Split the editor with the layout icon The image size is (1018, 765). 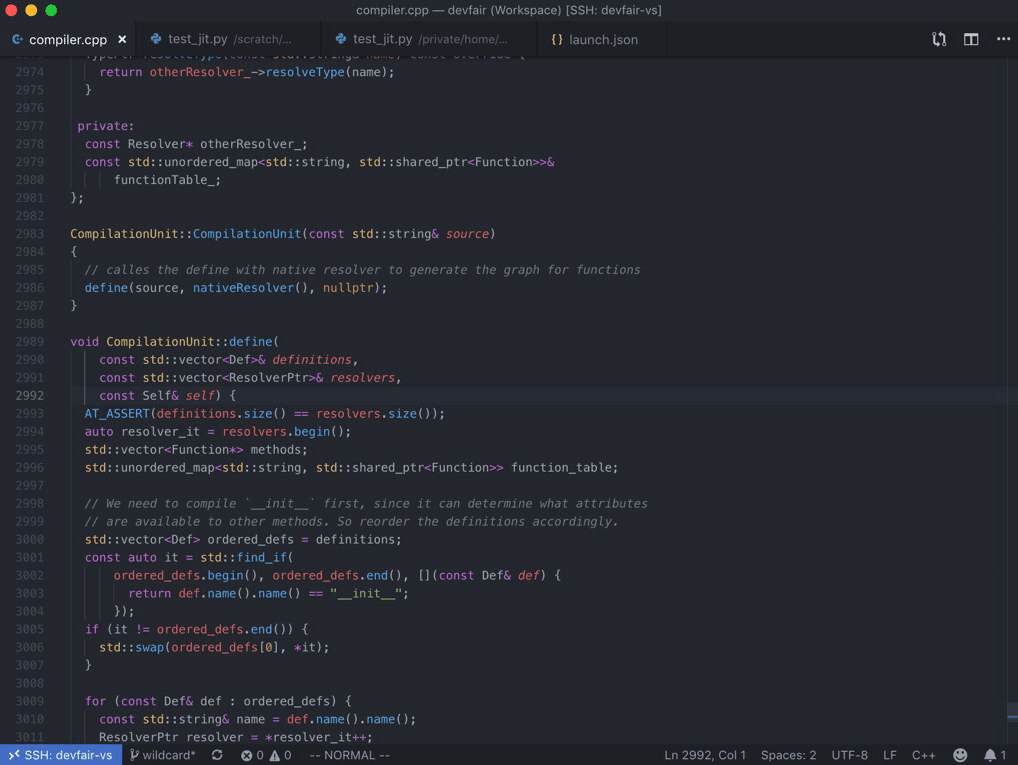point(971,39)
